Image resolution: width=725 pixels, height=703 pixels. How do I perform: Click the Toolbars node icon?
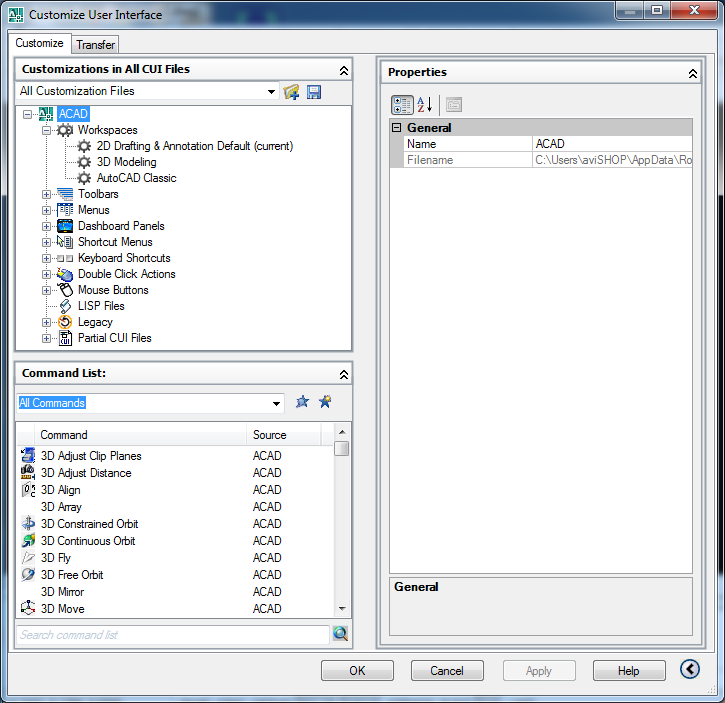(x=65, y=194)
